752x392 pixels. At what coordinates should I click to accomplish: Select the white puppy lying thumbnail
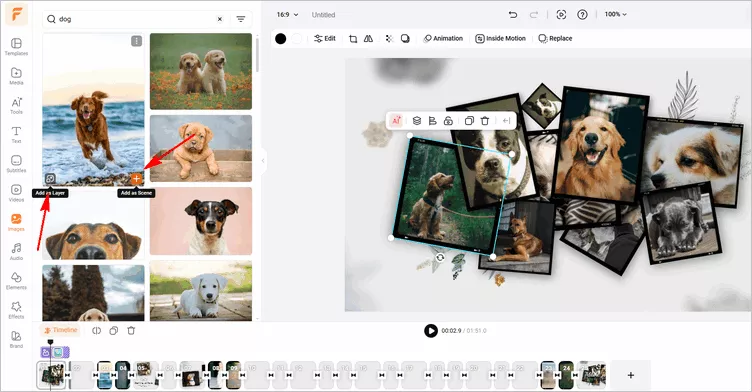(201, 291)
